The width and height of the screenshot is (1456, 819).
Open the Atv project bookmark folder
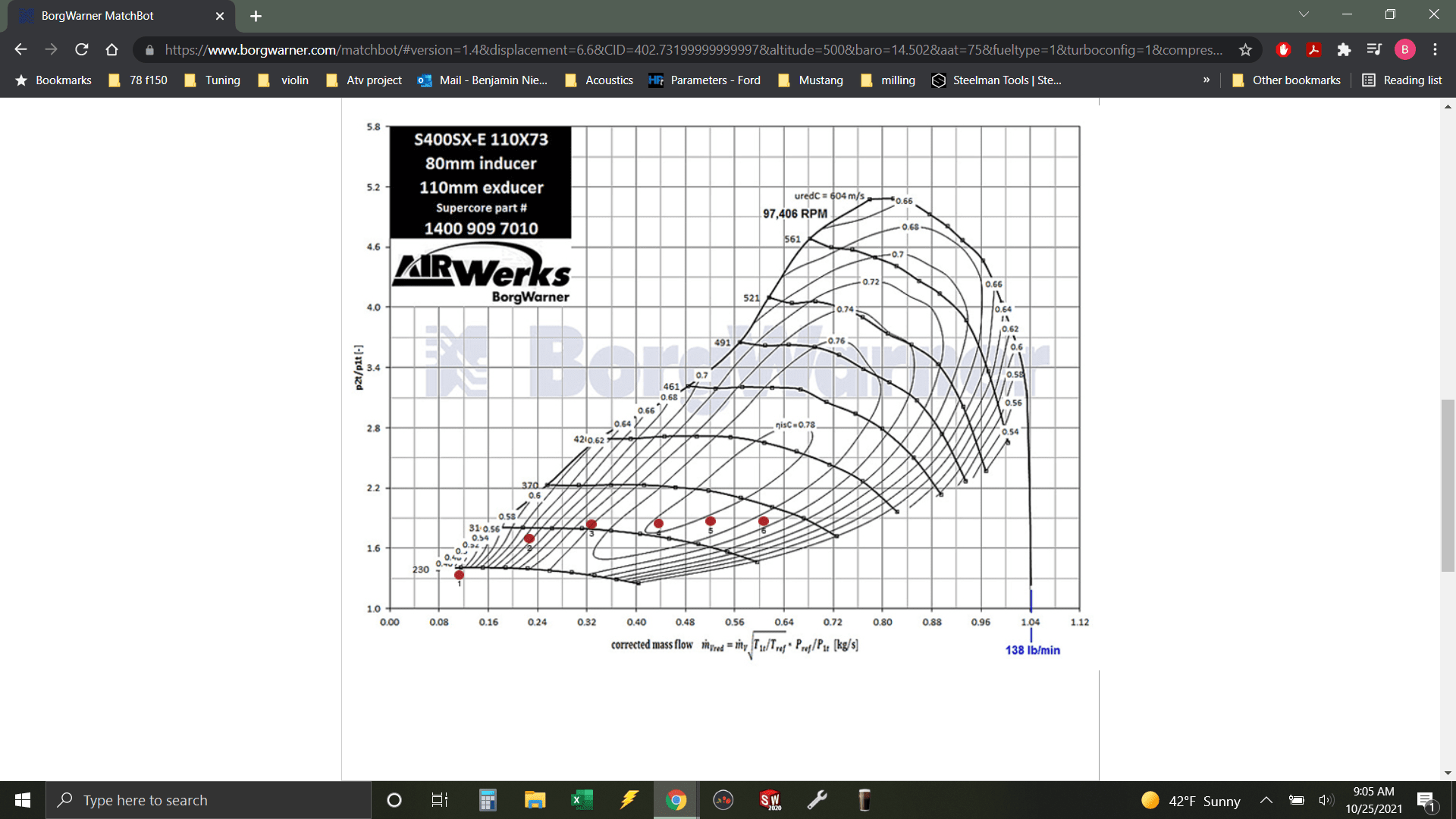364,80
